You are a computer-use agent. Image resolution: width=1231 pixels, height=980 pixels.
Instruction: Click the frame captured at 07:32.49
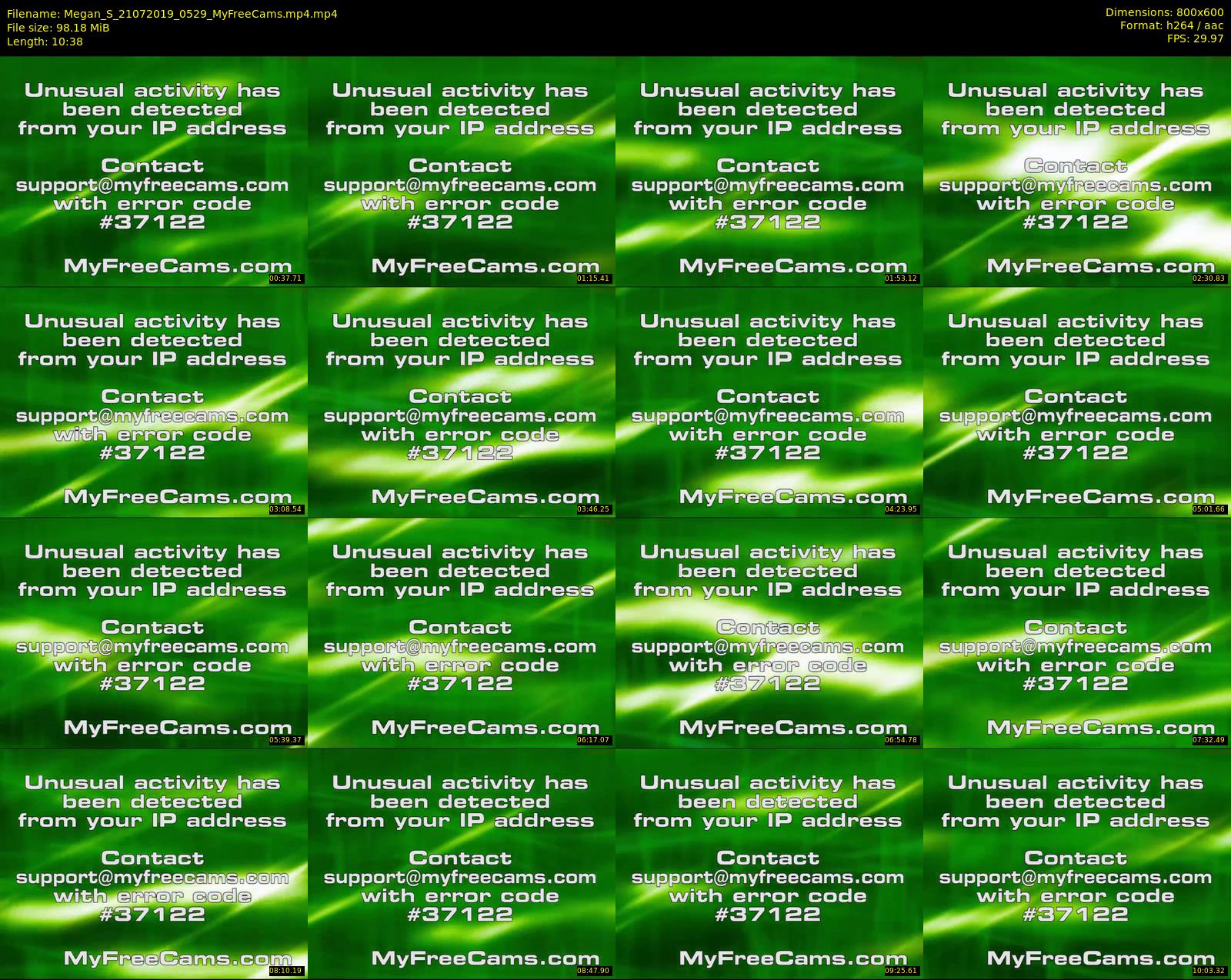[1077, 633]
